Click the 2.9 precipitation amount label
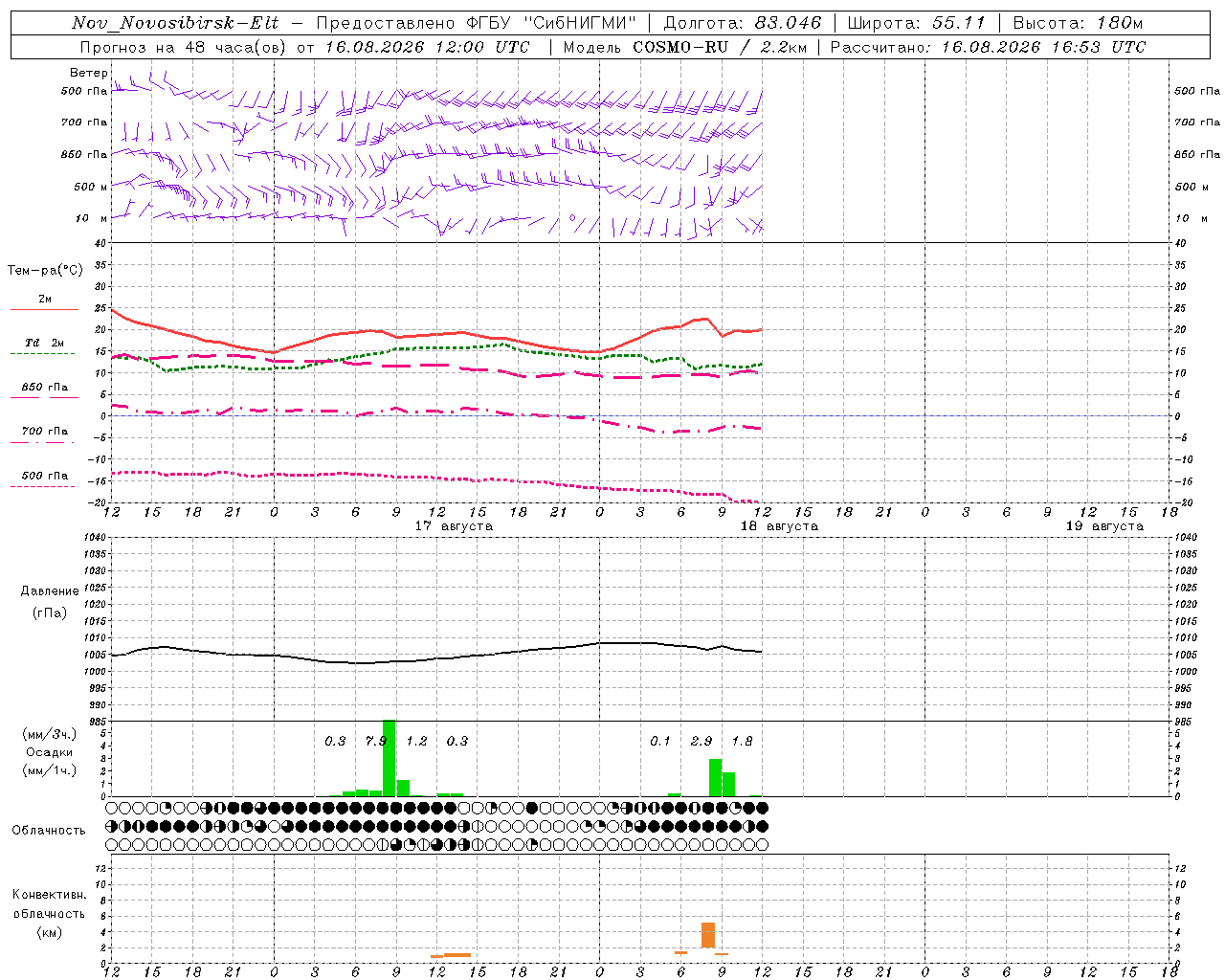The height and width of the screenshot is (980, 1225). tap(702, 742)
